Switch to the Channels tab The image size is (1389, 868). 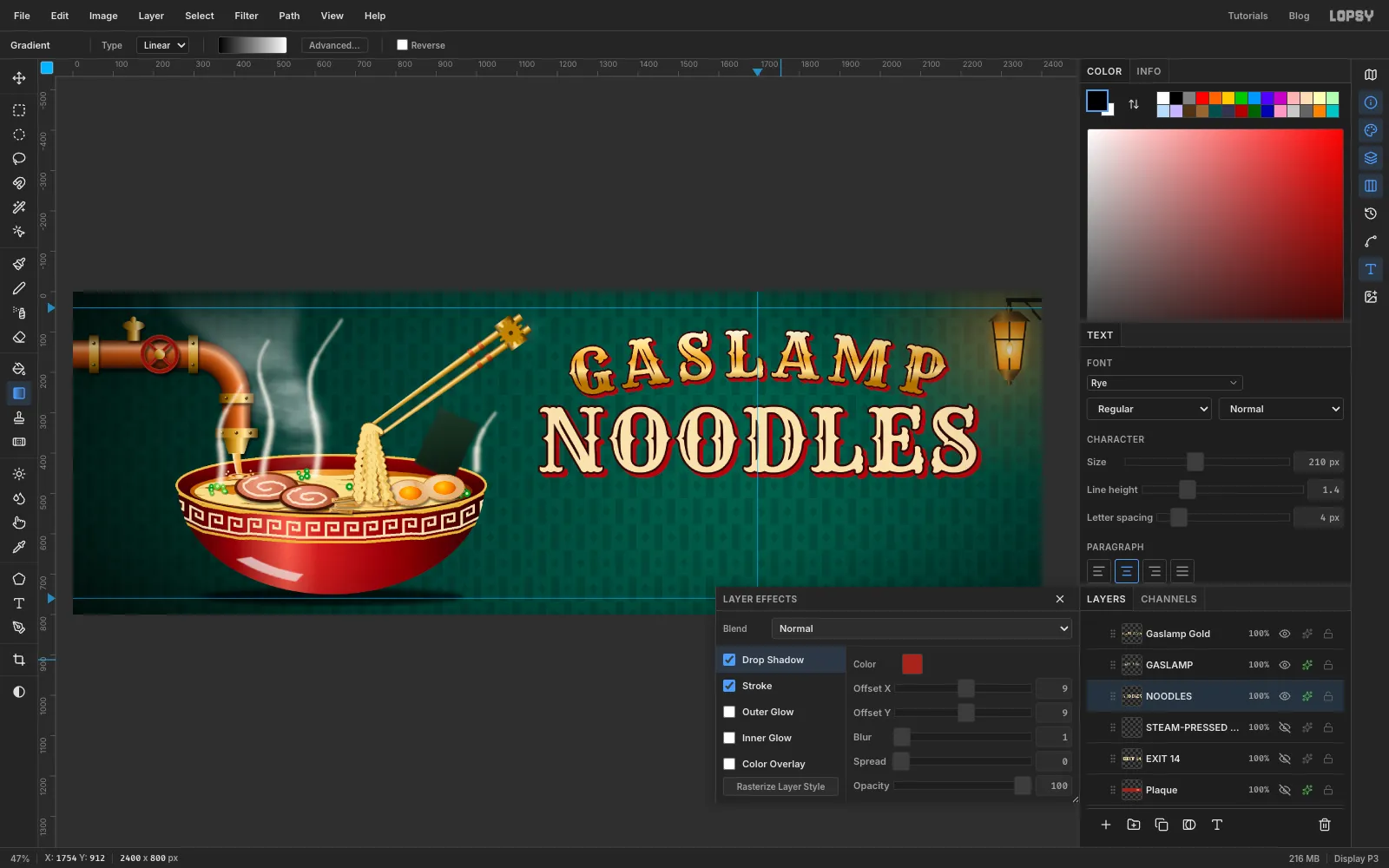(x=1168, y=599)
